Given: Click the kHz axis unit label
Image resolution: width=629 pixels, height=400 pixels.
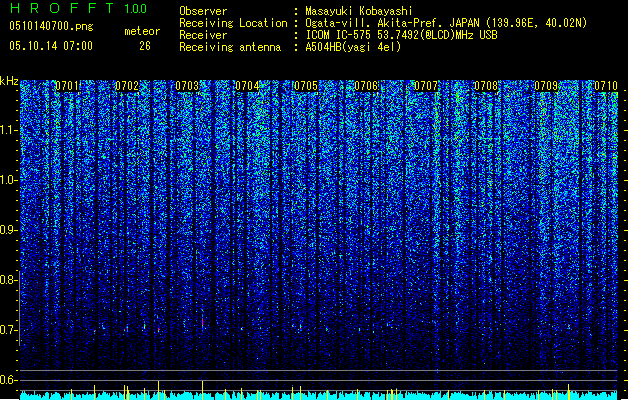Looking at the screenshot, I should coord(9,81).
